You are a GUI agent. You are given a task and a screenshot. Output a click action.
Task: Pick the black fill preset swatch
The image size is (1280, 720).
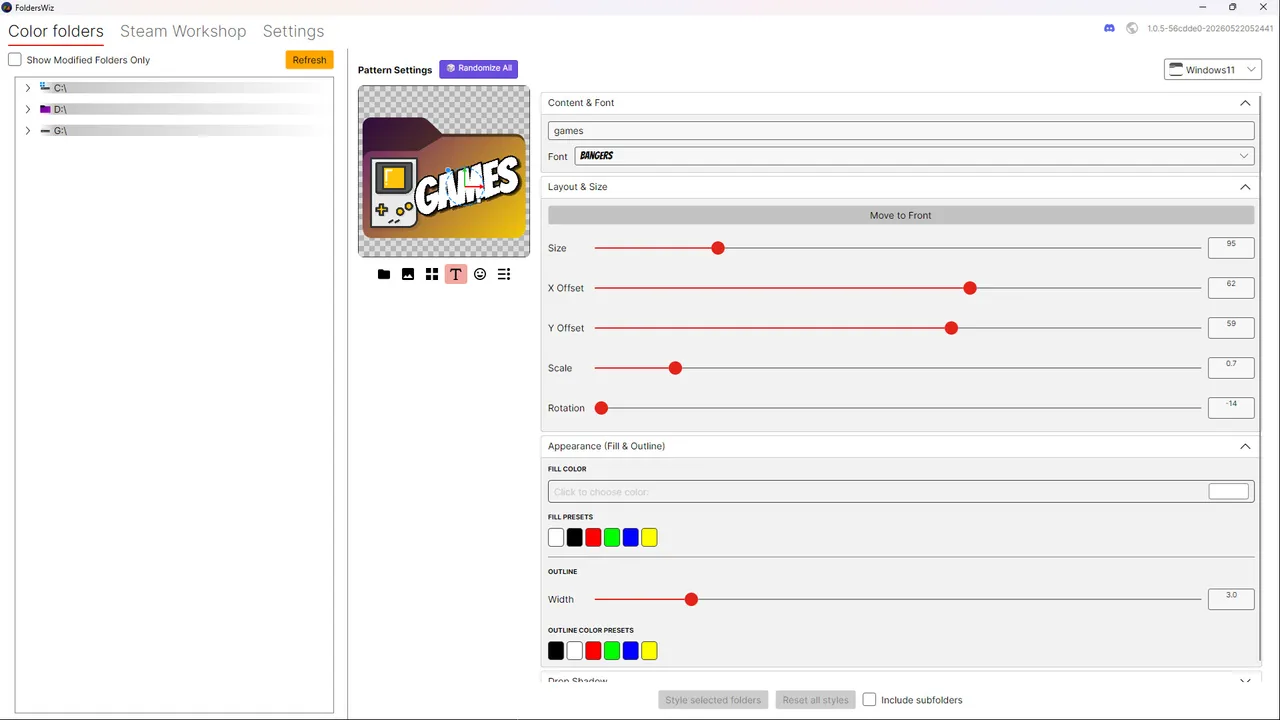(575, 538)
